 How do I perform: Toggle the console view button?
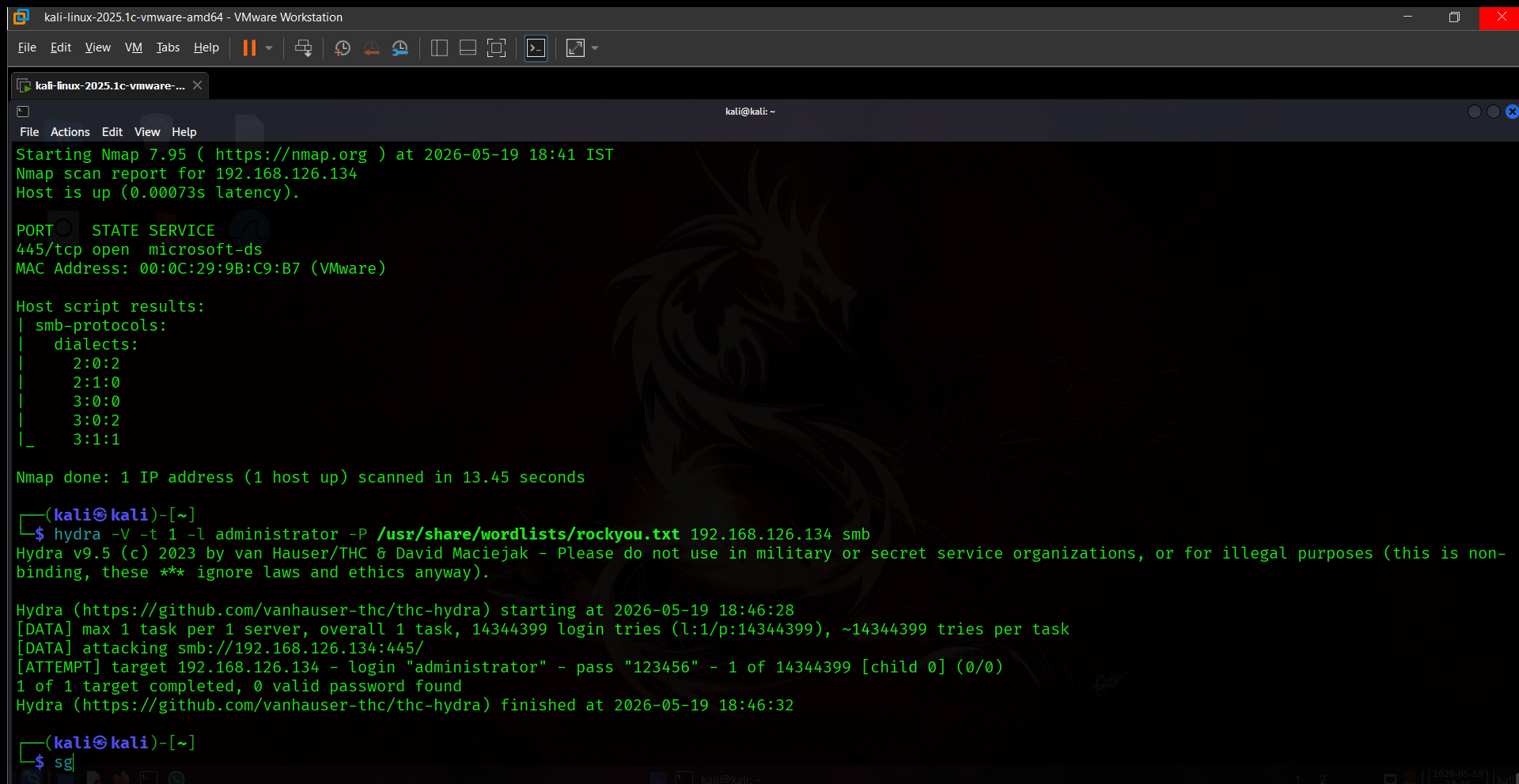tap(536, 48)
